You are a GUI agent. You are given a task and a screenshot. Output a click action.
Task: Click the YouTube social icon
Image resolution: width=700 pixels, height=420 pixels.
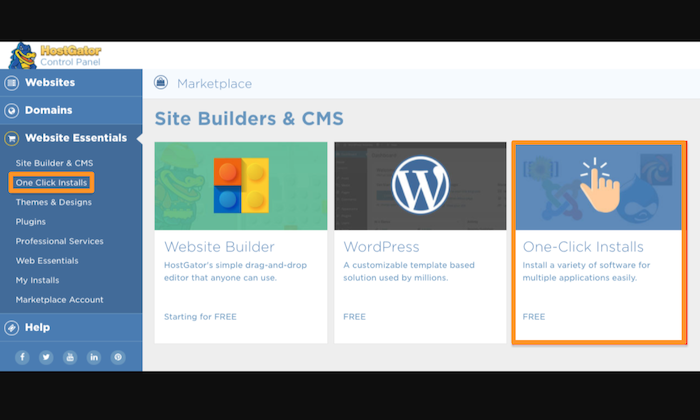click(70, 357)
